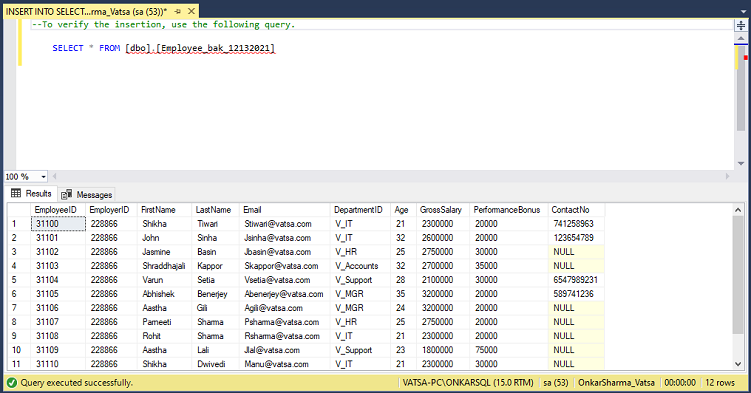The image size is (751, 393).
Task: Click the FirstName cell Jasmine
Action: [x=165, y=252]
